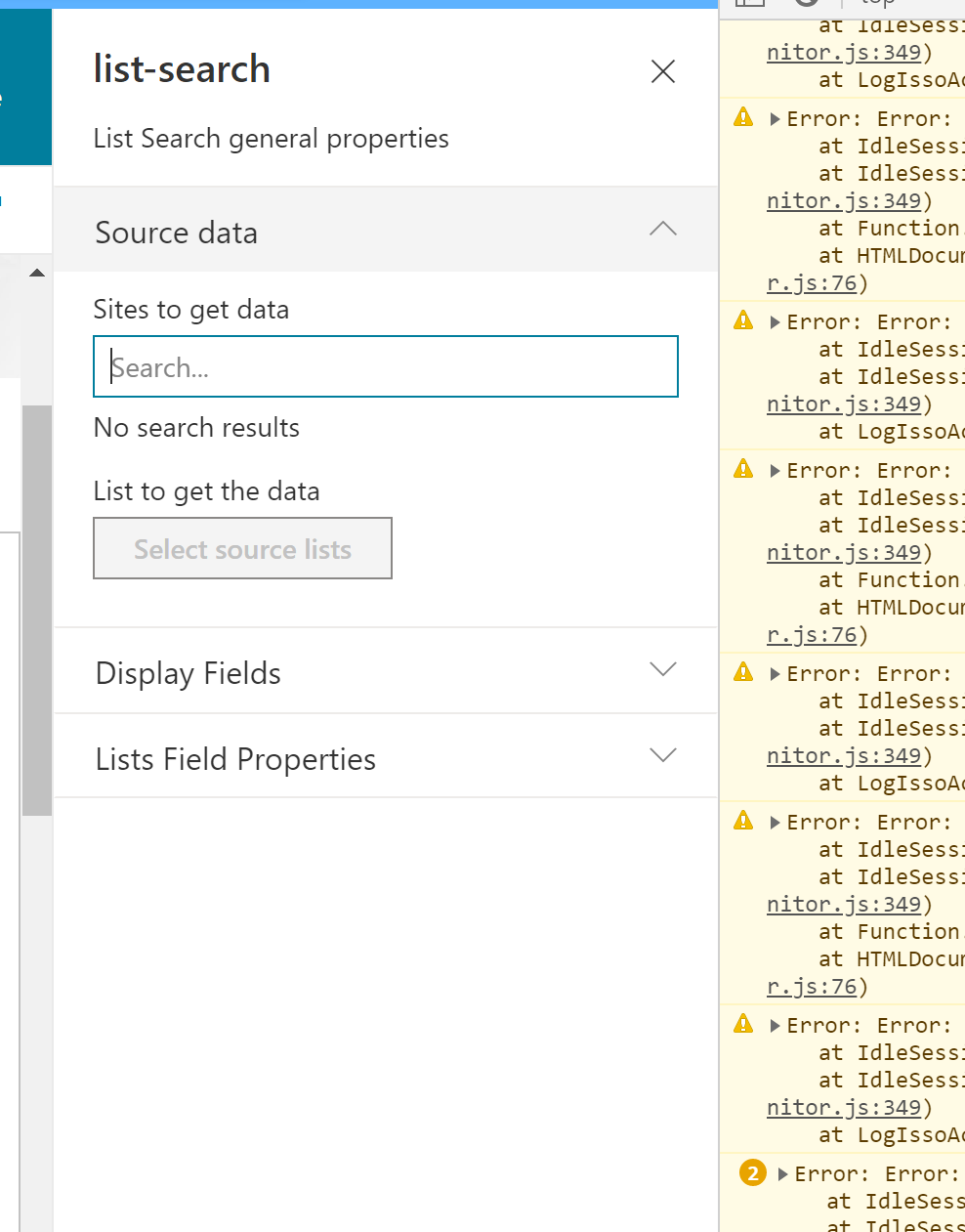Open the r.js:76 source link
The width and height of the screenshot is (965, 1232).
click(811, 282)
